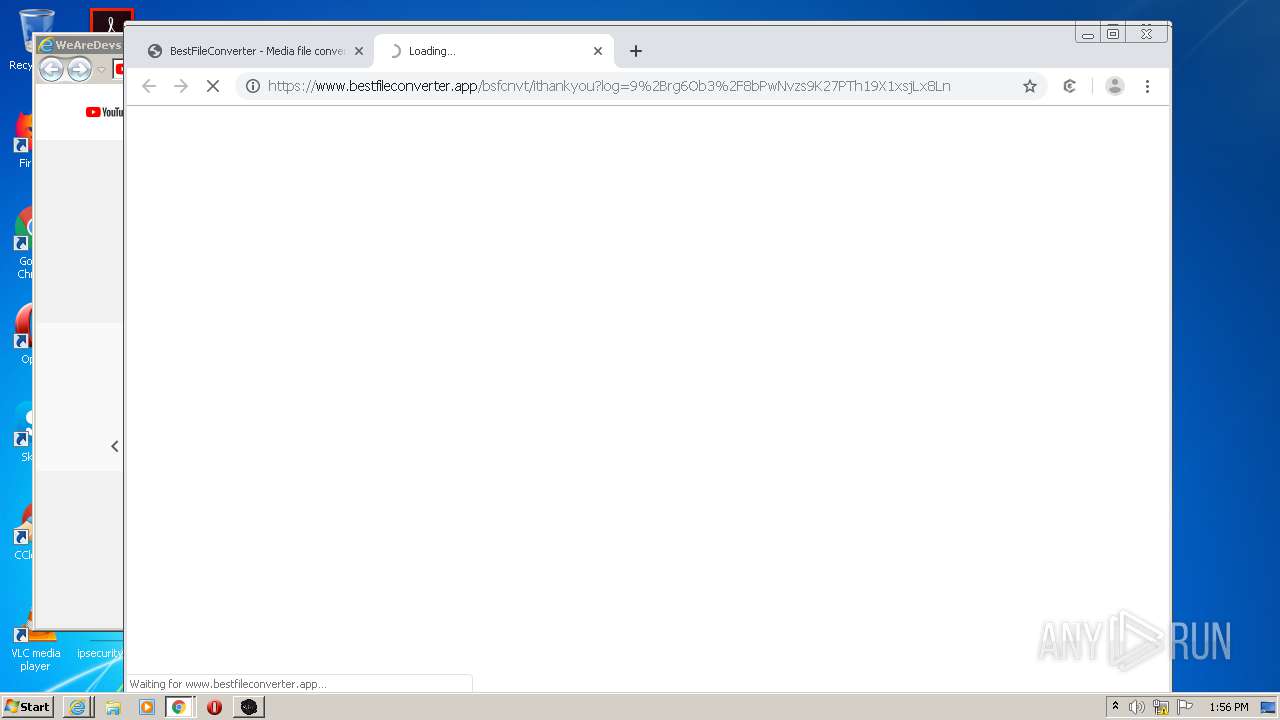
Task: Open Internet Explorer from the taskbar
Action: coord(78,707)
